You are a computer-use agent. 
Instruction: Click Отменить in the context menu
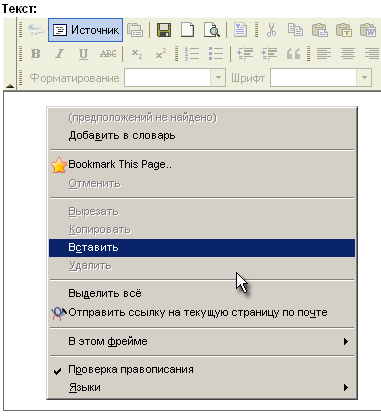pyautogui.click(x=202, y=184)
